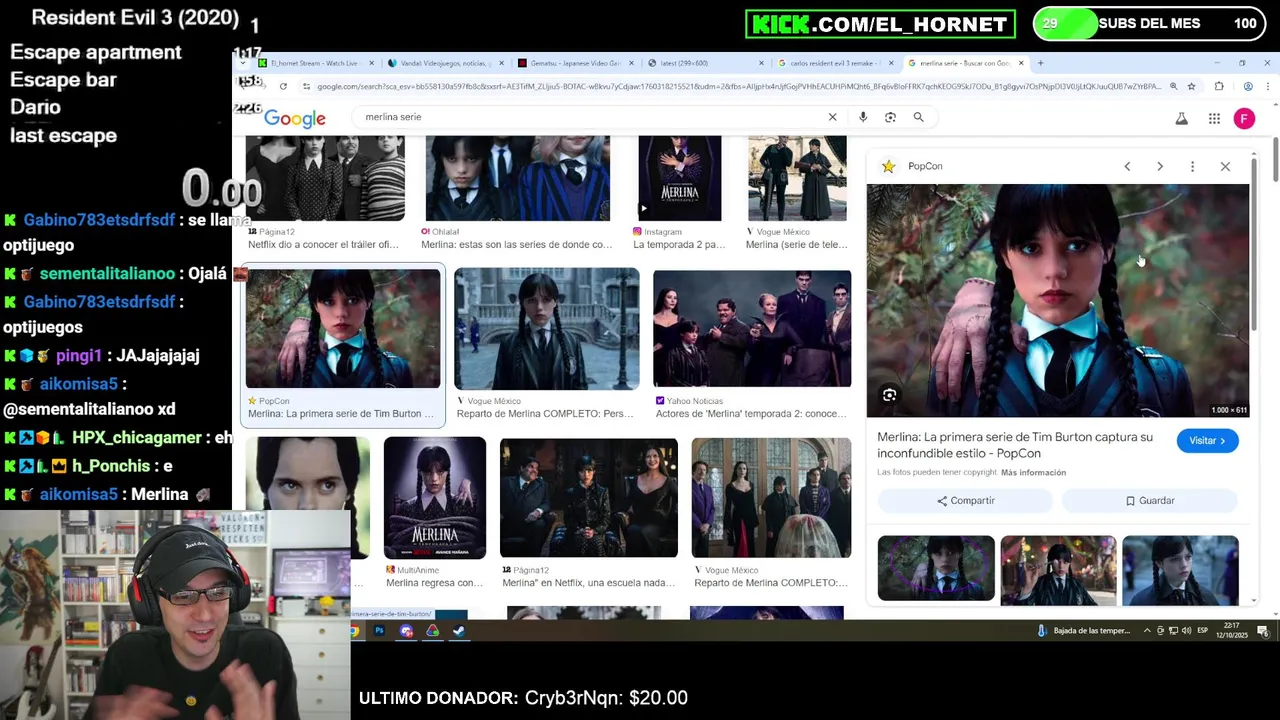Screen dimensions: 1280x720
Task: Click the Compartir button
Action: point(965,501)
